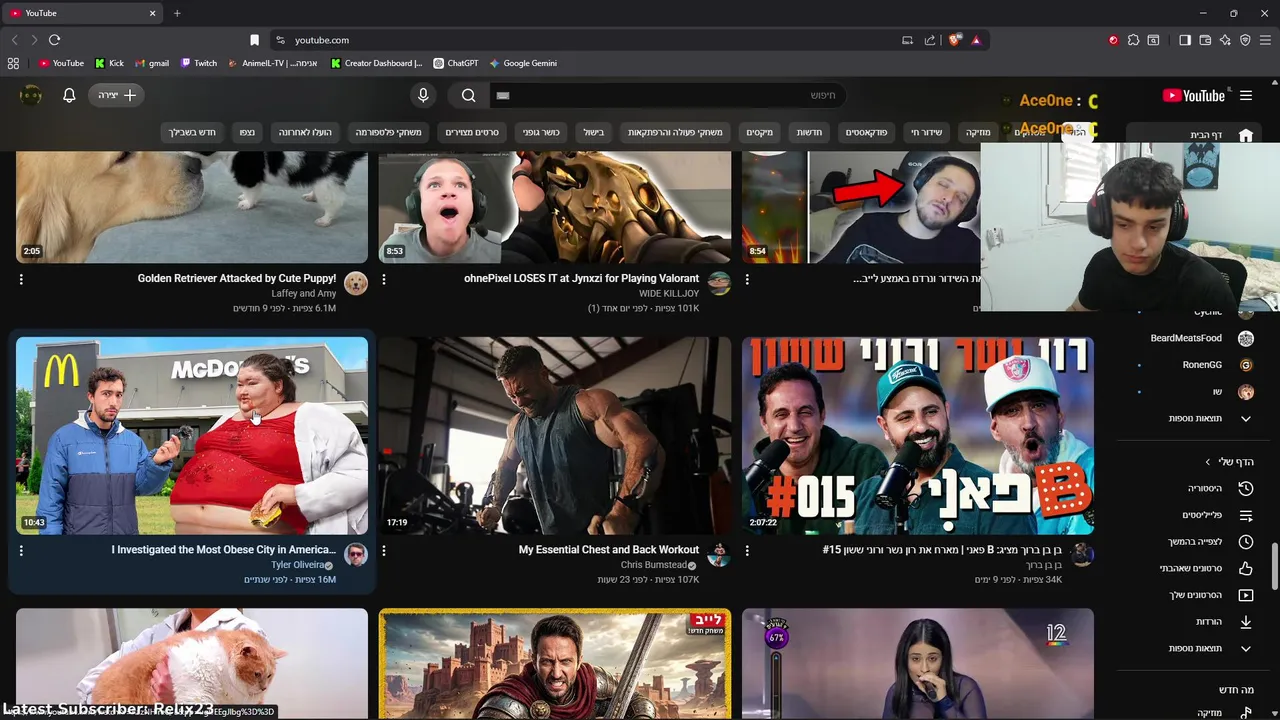1280x720 pixels.
Task: Open options for the ohnePixel LOSES IT video
Action: point(384,280)
